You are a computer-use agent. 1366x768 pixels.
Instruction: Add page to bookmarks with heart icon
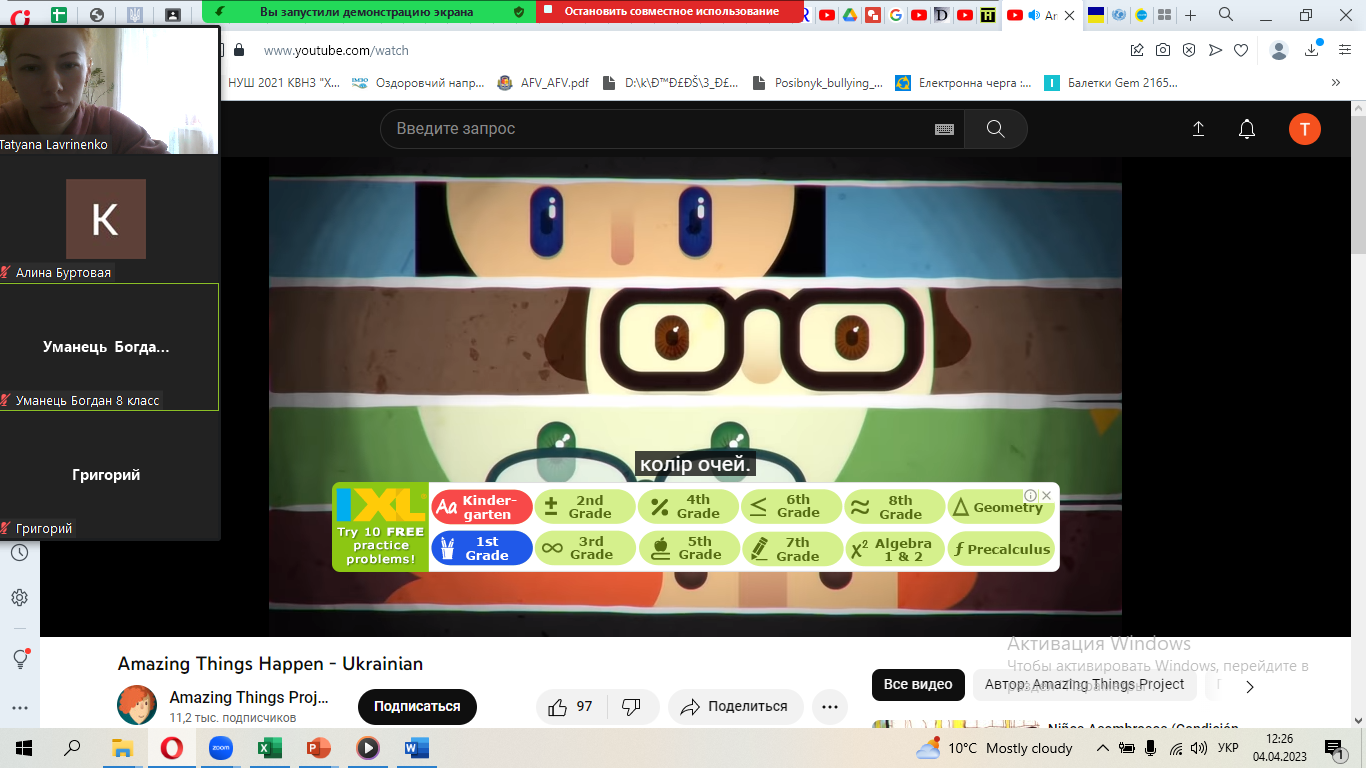(1241, 50)
